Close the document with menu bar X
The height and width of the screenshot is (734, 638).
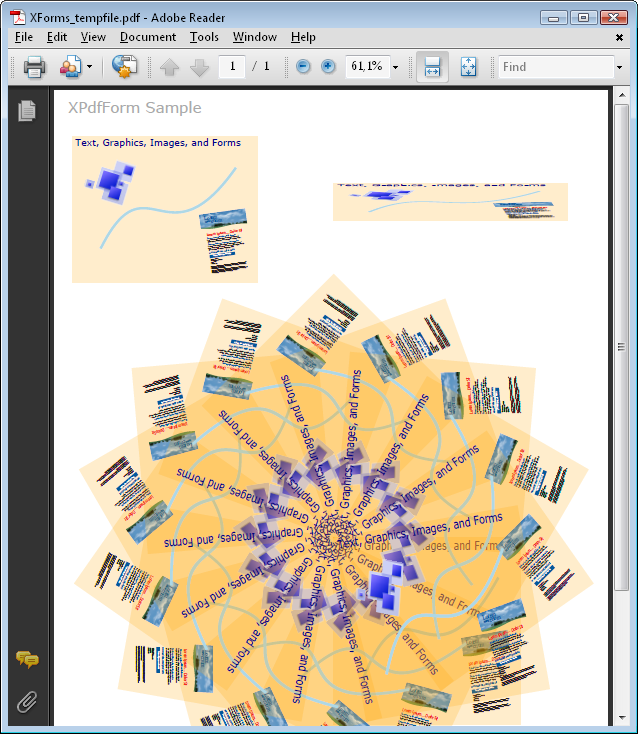click(620, 37)
